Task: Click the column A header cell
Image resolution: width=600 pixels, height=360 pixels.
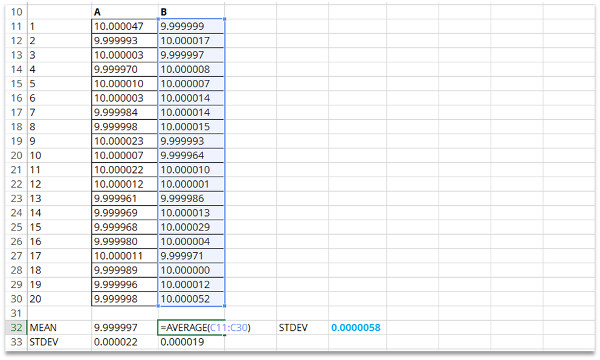Action: pos(125,12)
